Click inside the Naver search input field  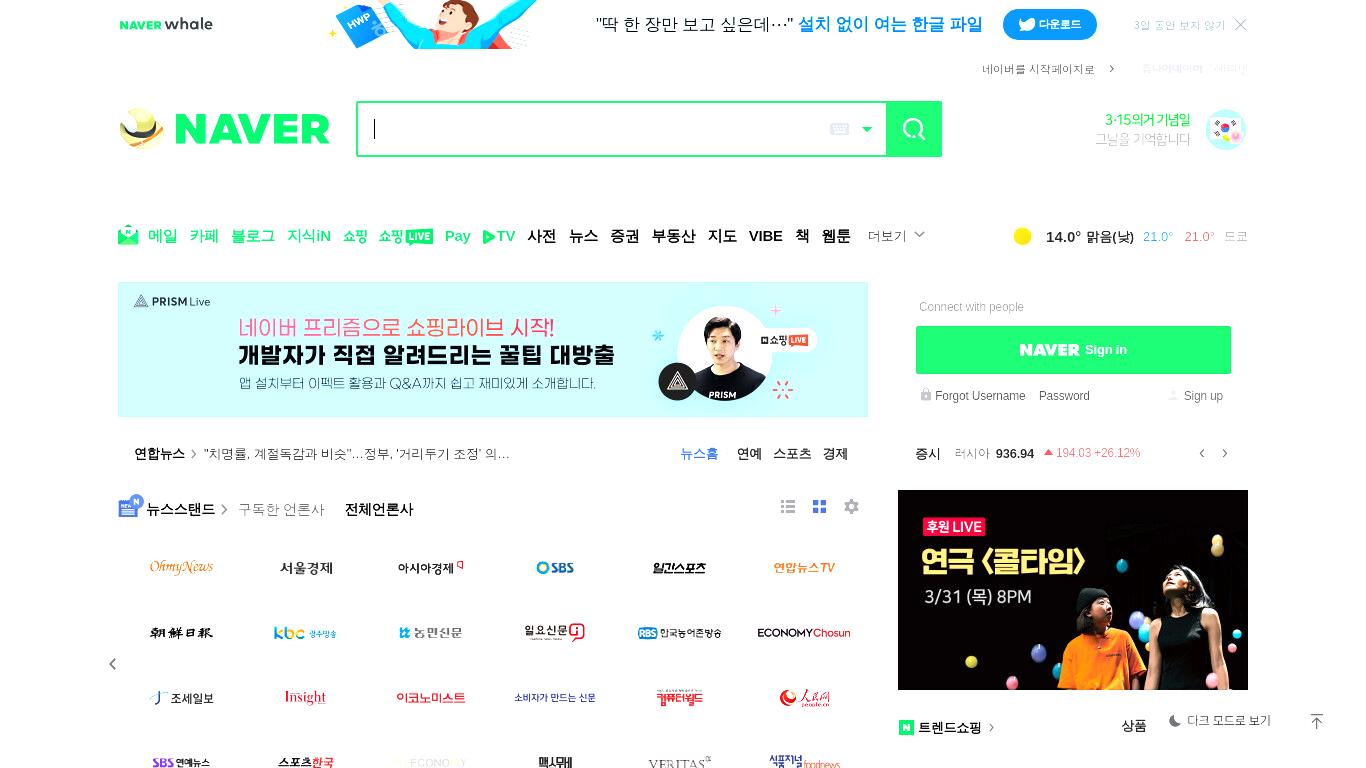tap(595, 129)
